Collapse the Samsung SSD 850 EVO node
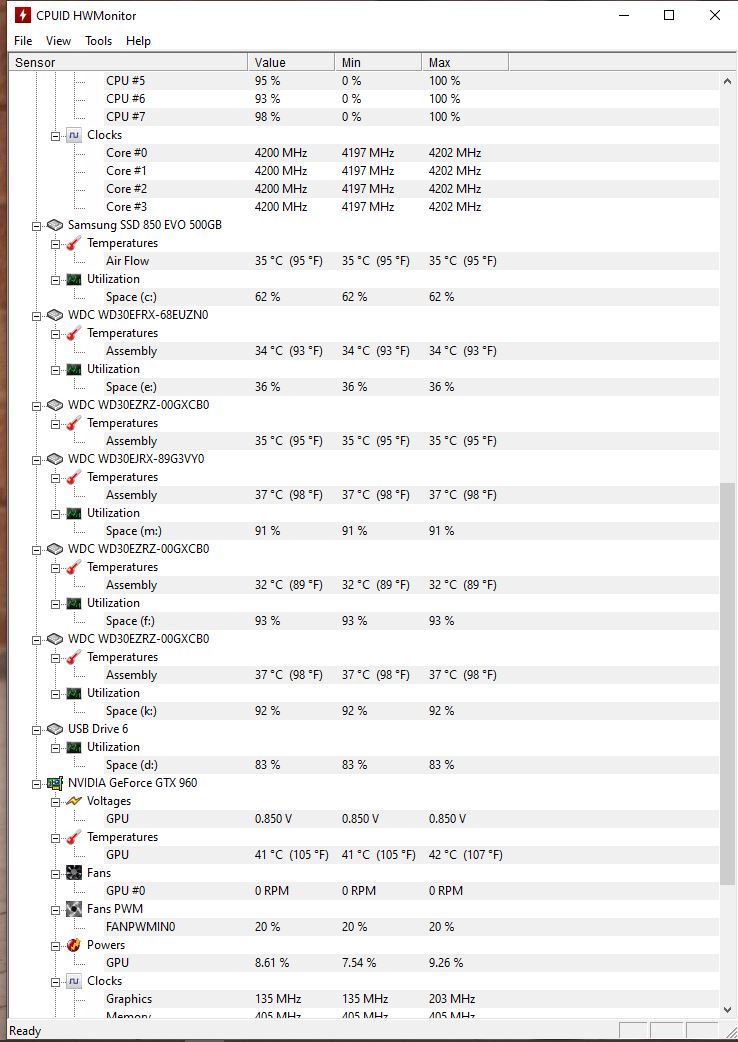This screenshot has height=1042, width=738. 36,225
